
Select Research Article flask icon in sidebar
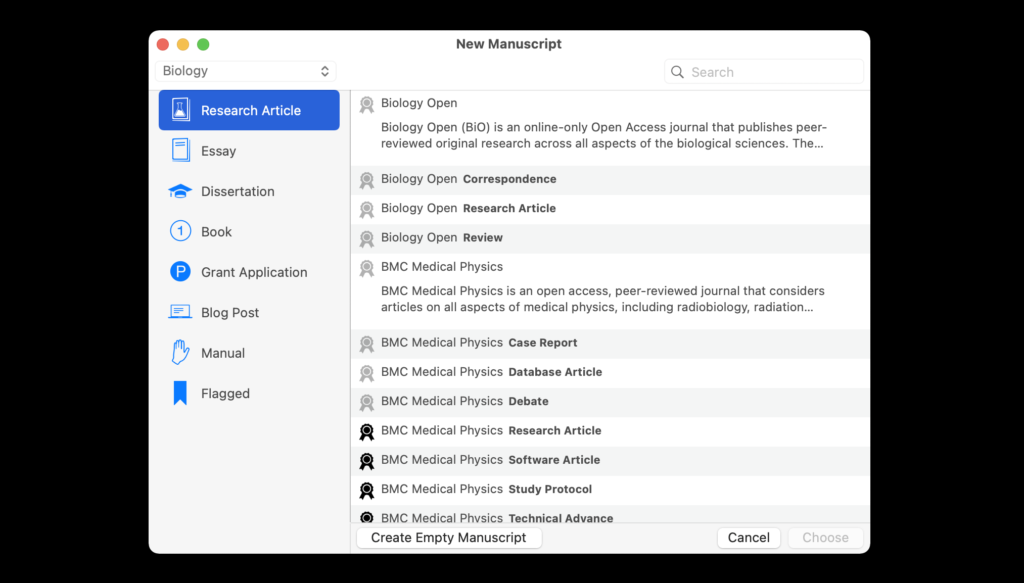click(180, 110)
